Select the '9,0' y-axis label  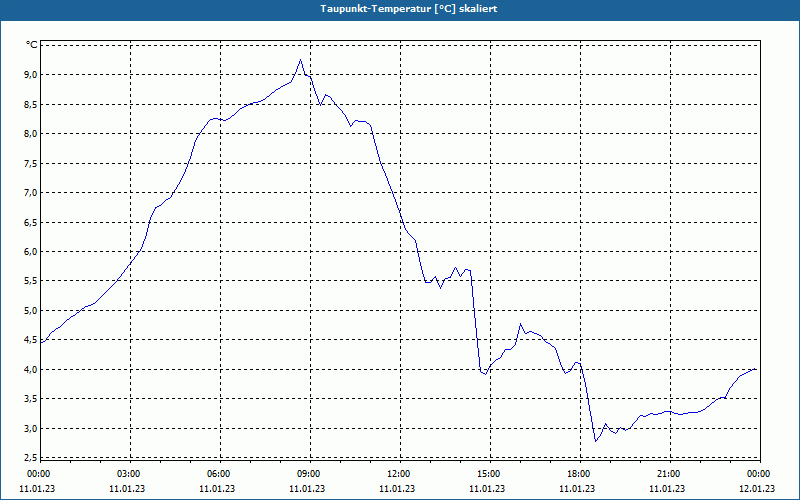point(31,74)
